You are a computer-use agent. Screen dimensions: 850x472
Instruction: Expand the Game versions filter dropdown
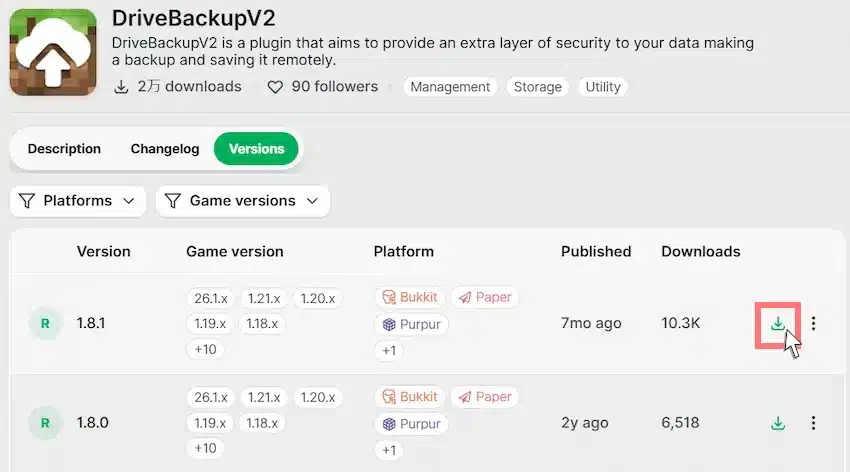(242, 201)
